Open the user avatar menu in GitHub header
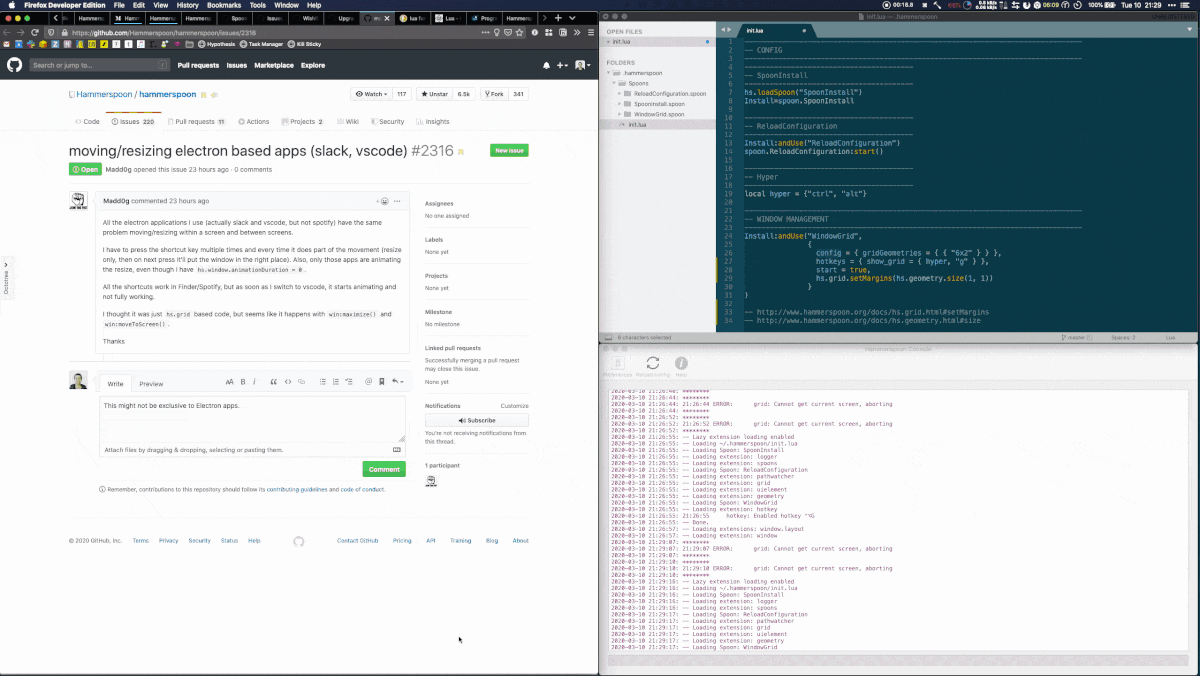Screen dimensions: 1200x676 (582, 66)
